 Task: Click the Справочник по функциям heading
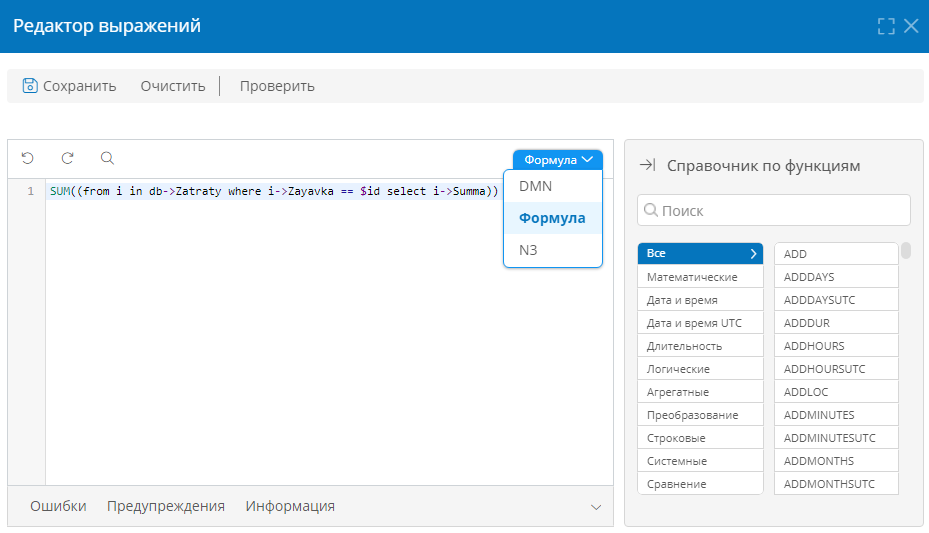coord(763,166)
